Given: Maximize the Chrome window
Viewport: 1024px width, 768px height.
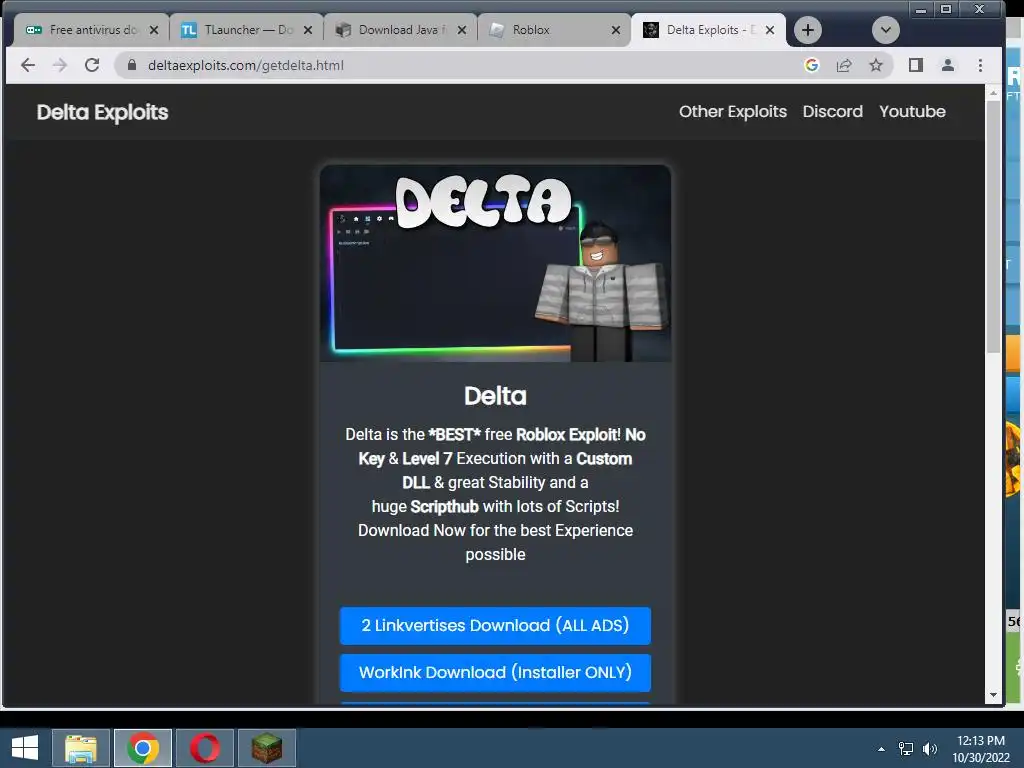Looking at the screenshot, I should (946, 10).
